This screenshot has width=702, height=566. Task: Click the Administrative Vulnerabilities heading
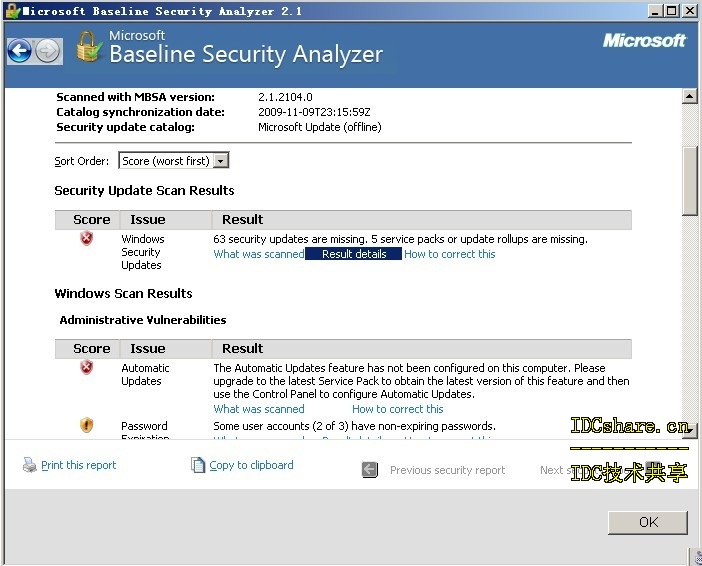[143, 320]
